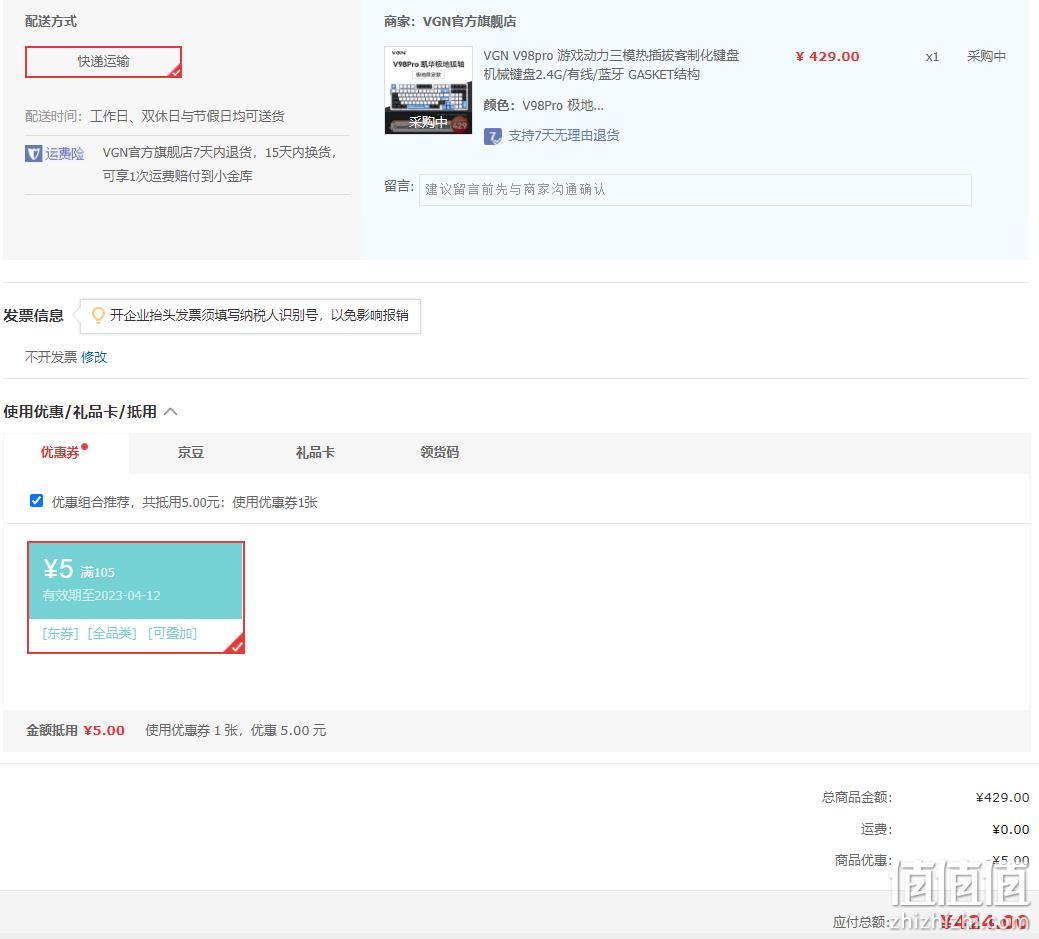Image resolution: width=1039 pixels, height=939 pixels.
Task: Switch to the 京豆 tab
Action: point(191,453)
